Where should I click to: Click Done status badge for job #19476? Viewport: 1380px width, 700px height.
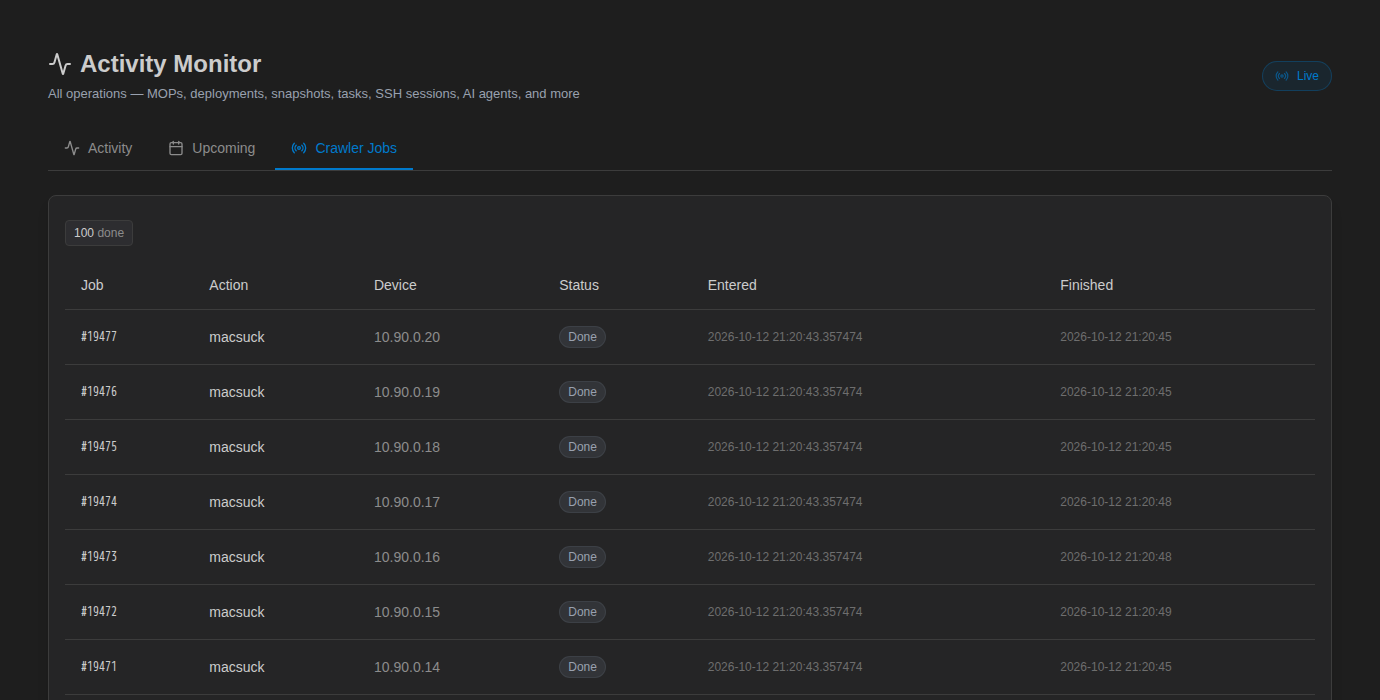click(x=582, y=392)
